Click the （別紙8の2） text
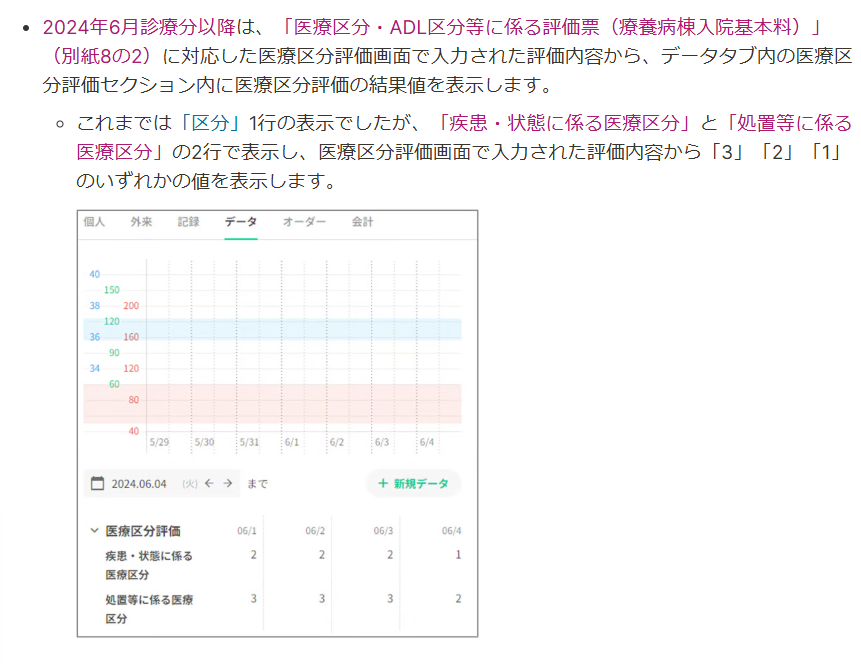 click(102, 55)
